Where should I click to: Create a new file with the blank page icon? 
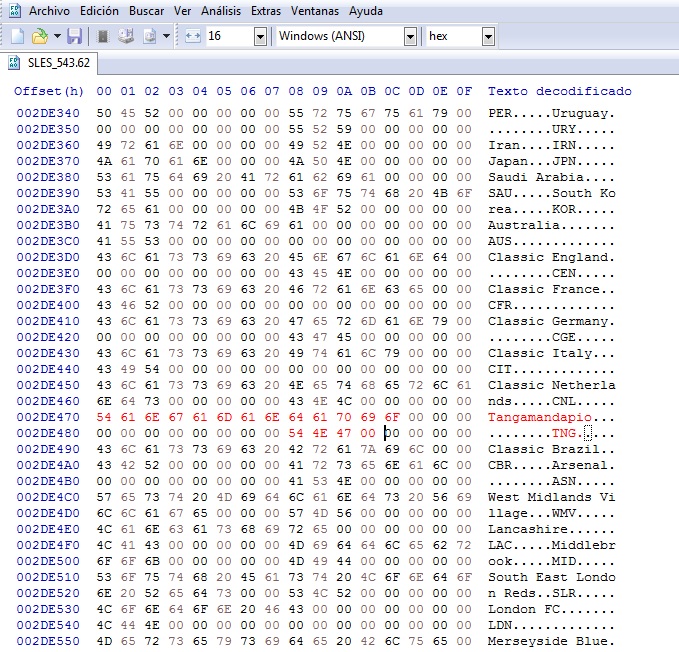(x=17, y=36)
